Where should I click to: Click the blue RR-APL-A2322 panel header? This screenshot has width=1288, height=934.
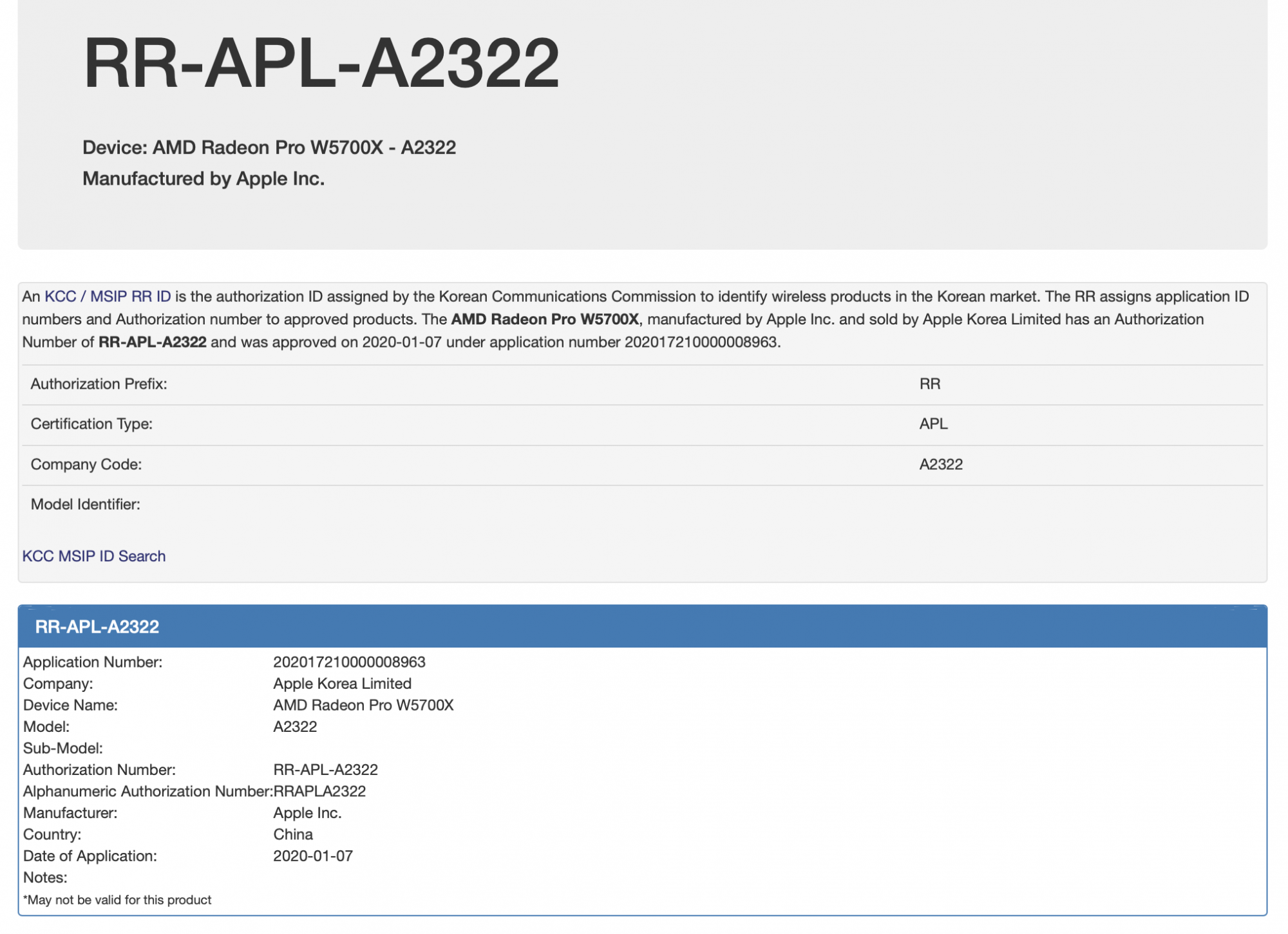[x=643, y=627]
